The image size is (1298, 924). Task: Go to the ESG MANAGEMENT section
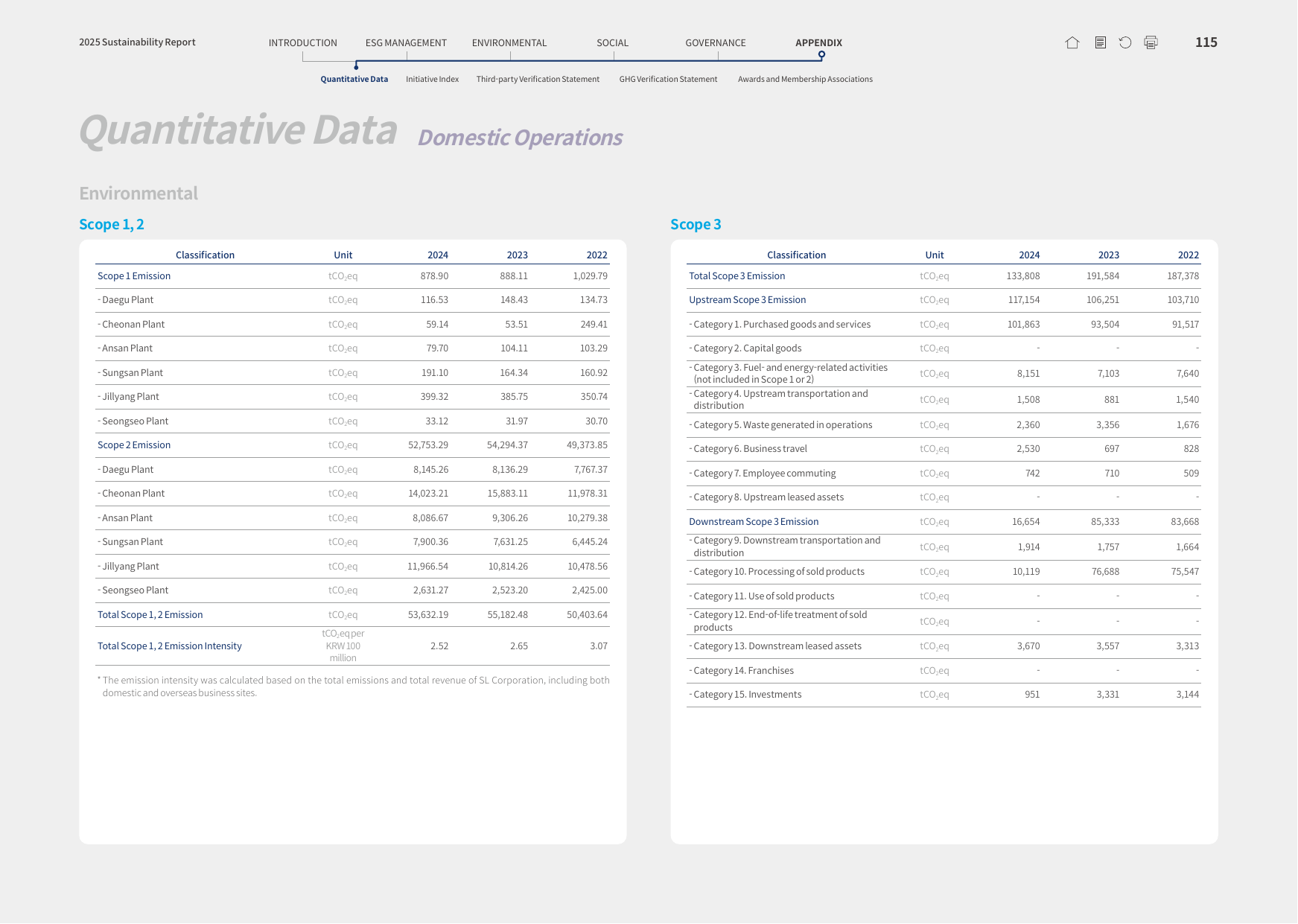pyautogui.click(x=406, y=43)
